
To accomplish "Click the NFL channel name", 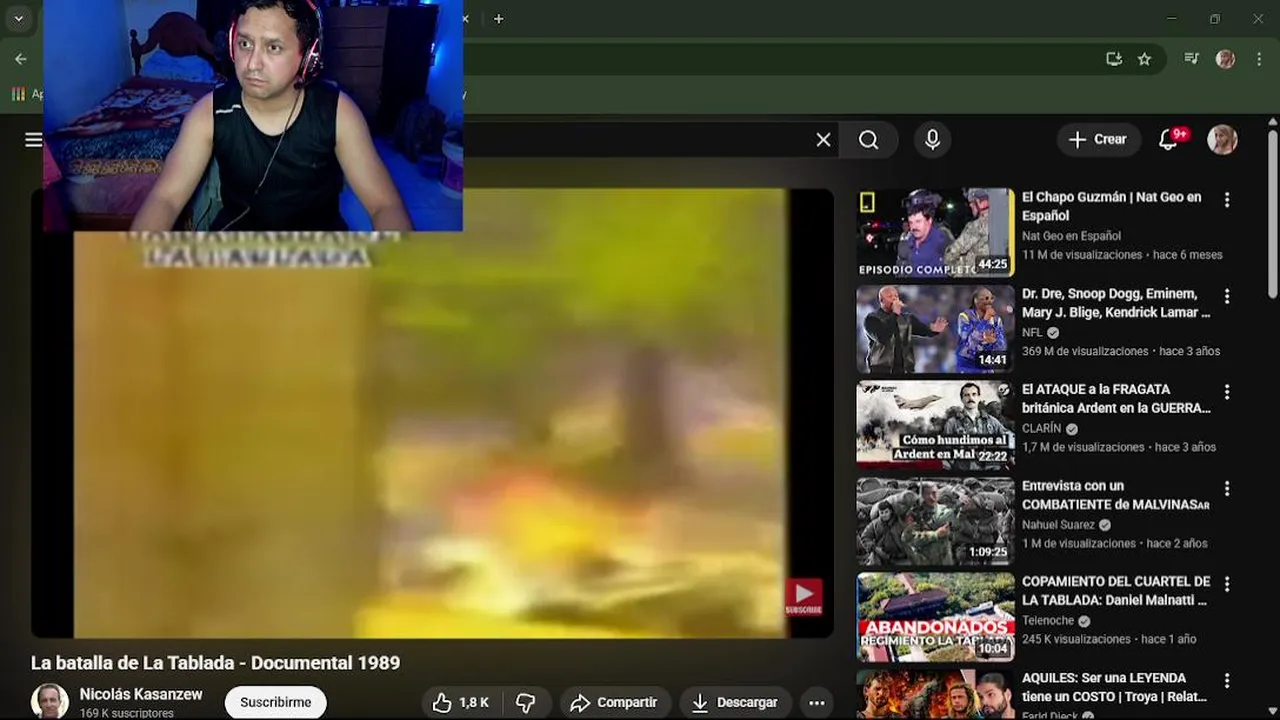I will coord(1032,332).
